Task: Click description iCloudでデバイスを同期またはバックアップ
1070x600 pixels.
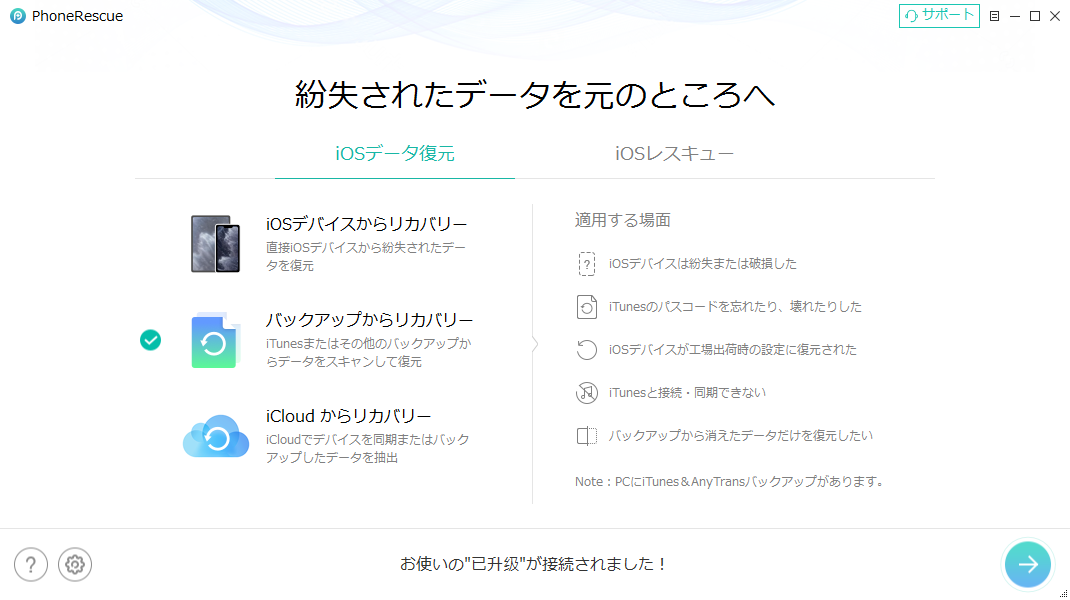Action: pos(367,448)
